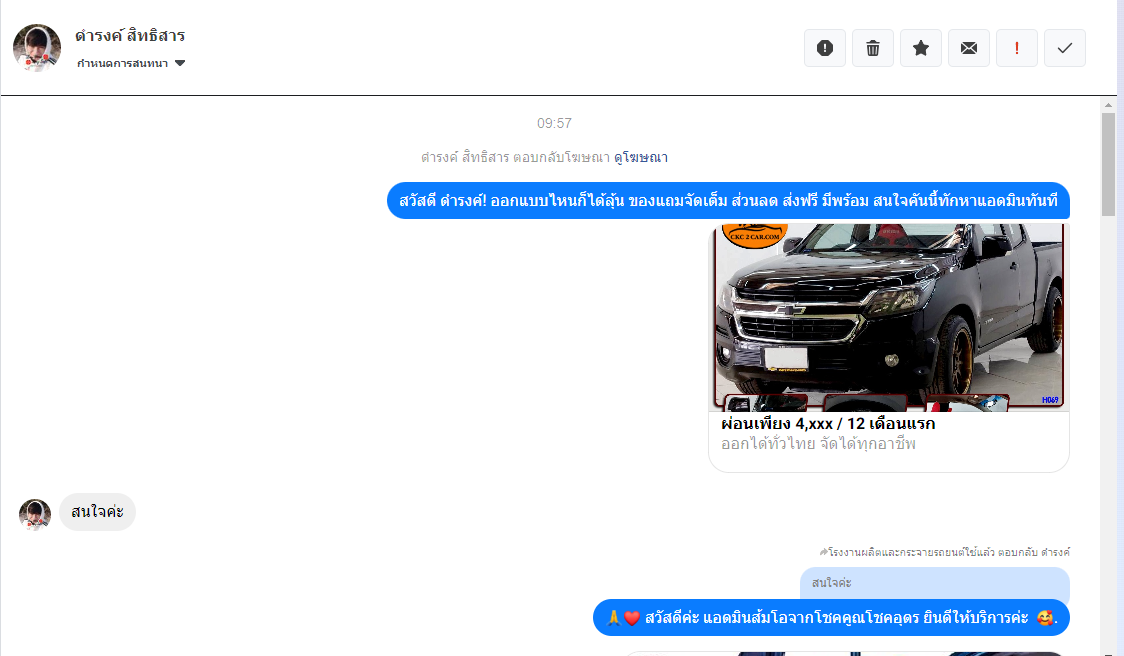1124x656 pixels.
Task: Click ad subtitle ออกได้ทั่วไทย จัดได้ทุกอาชีพ
Action: pos(818,445)
